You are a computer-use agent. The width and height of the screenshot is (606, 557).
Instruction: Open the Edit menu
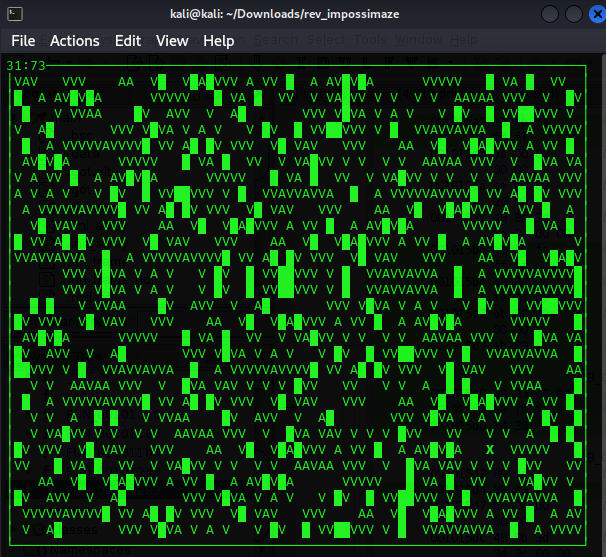(128, 41)
